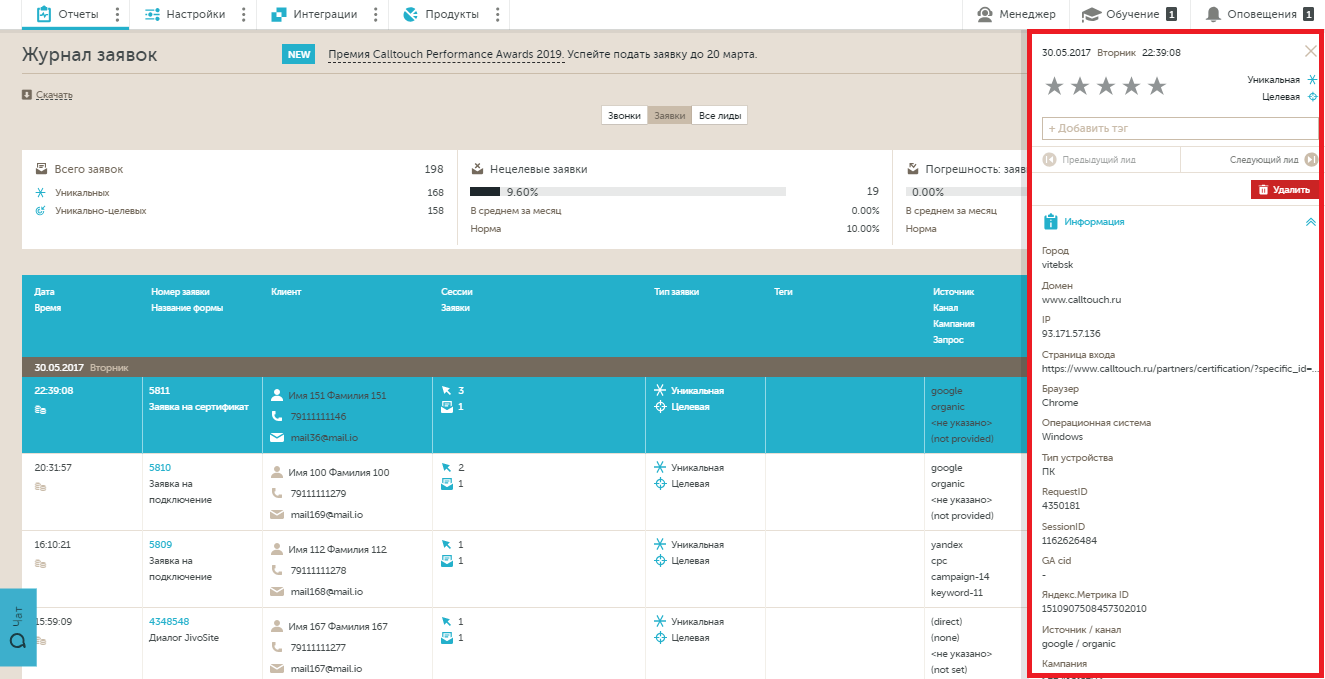
Task: Click the Обучение graduation cap icon
Action: (1091, 14)
